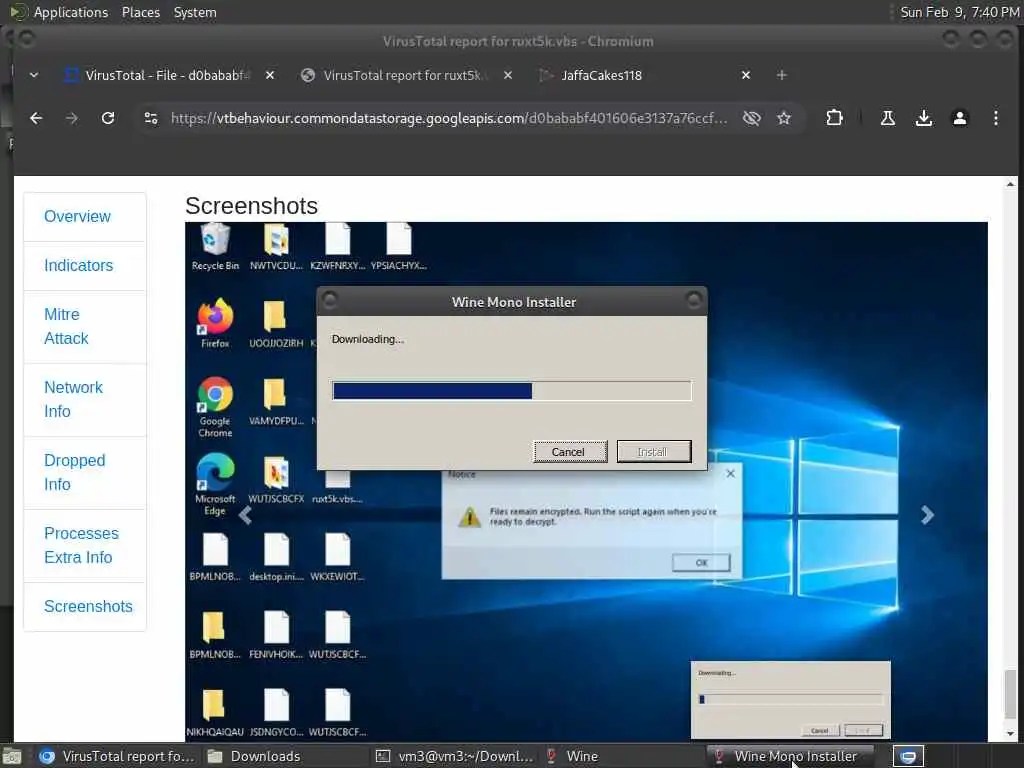
Task: Reload the current page
Action: [108, 118]
